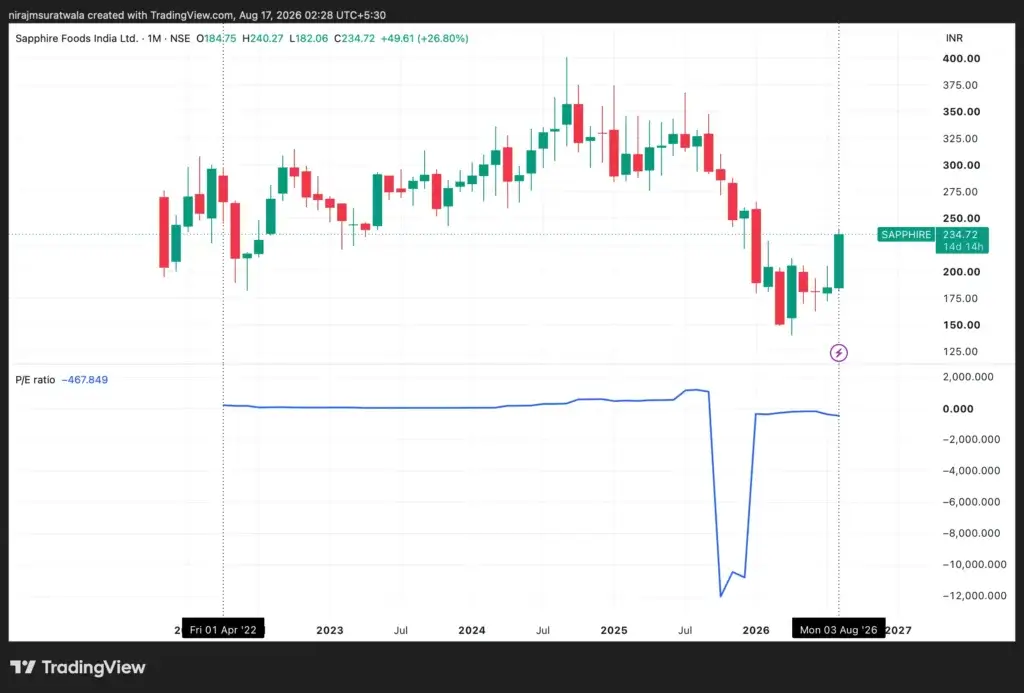The width and height of the screenshot is (1024, 693).
Task: Click the 234.72 current price label
Action: [x=960, y=234]
